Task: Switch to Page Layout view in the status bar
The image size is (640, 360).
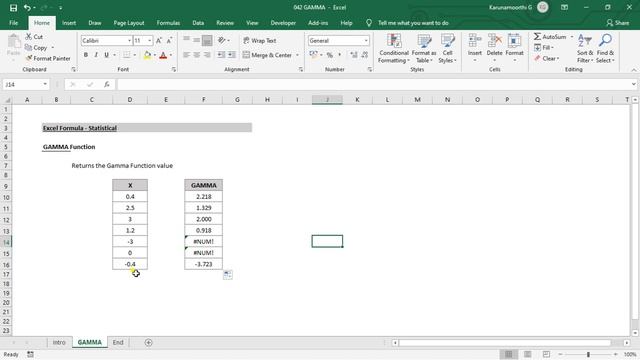Action: (528, 354)
